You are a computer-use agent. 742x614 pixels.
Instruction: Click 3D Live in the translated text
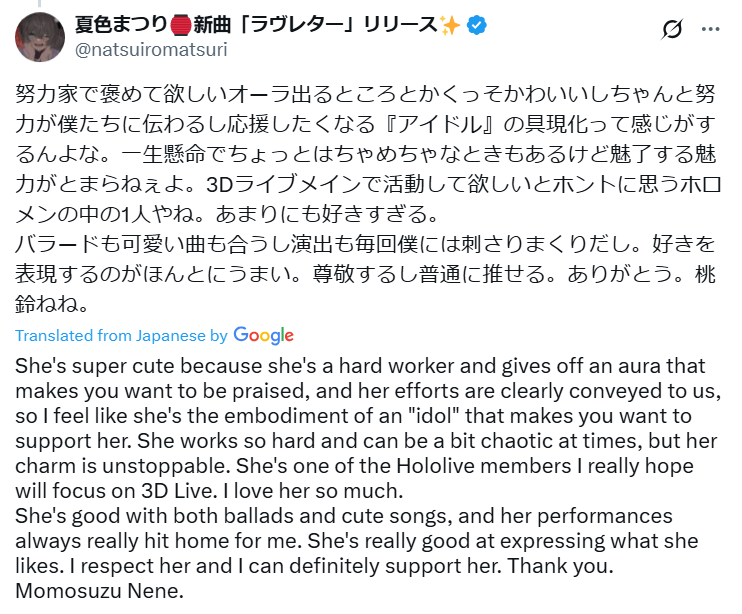tap(178, 491)
